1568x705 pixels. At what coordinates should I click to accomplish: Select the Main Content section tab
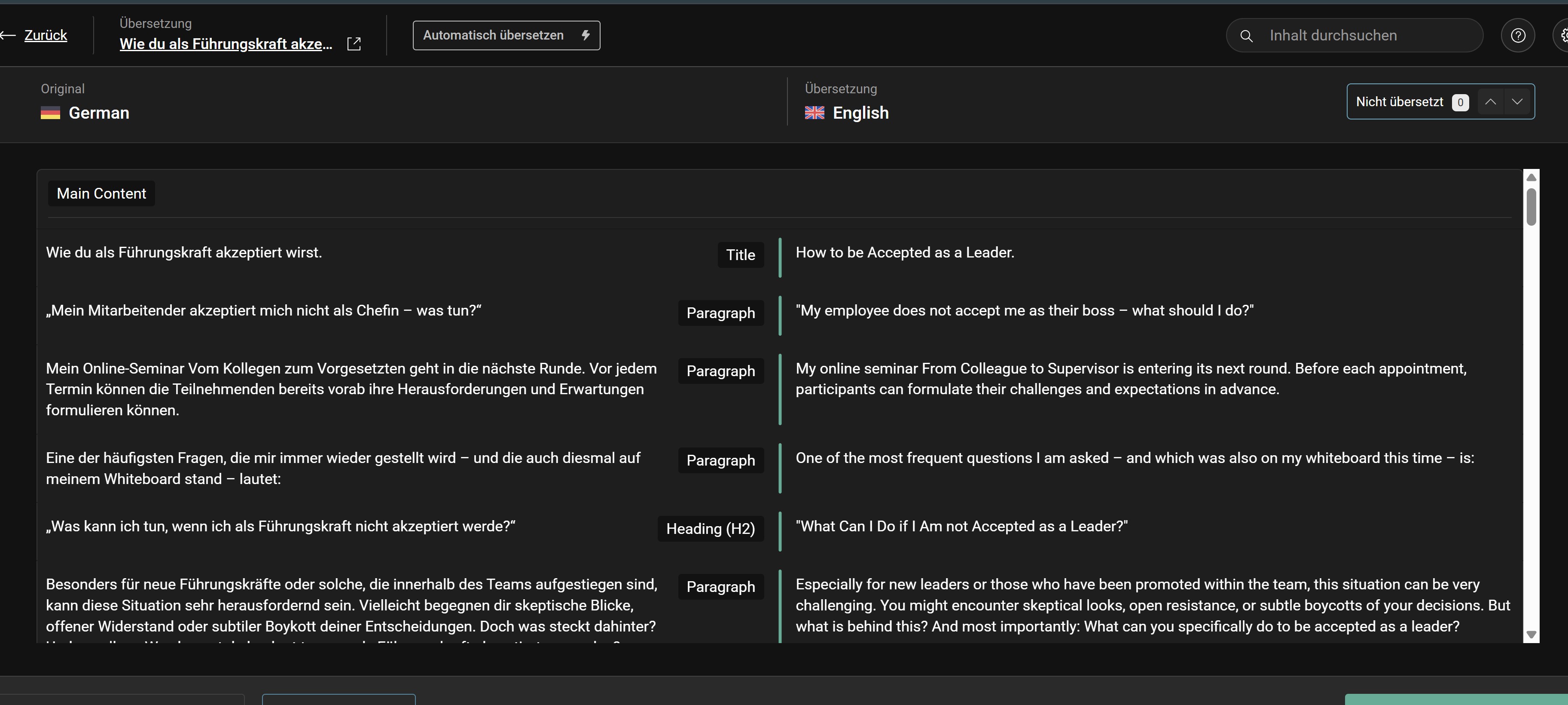(101, 194)
